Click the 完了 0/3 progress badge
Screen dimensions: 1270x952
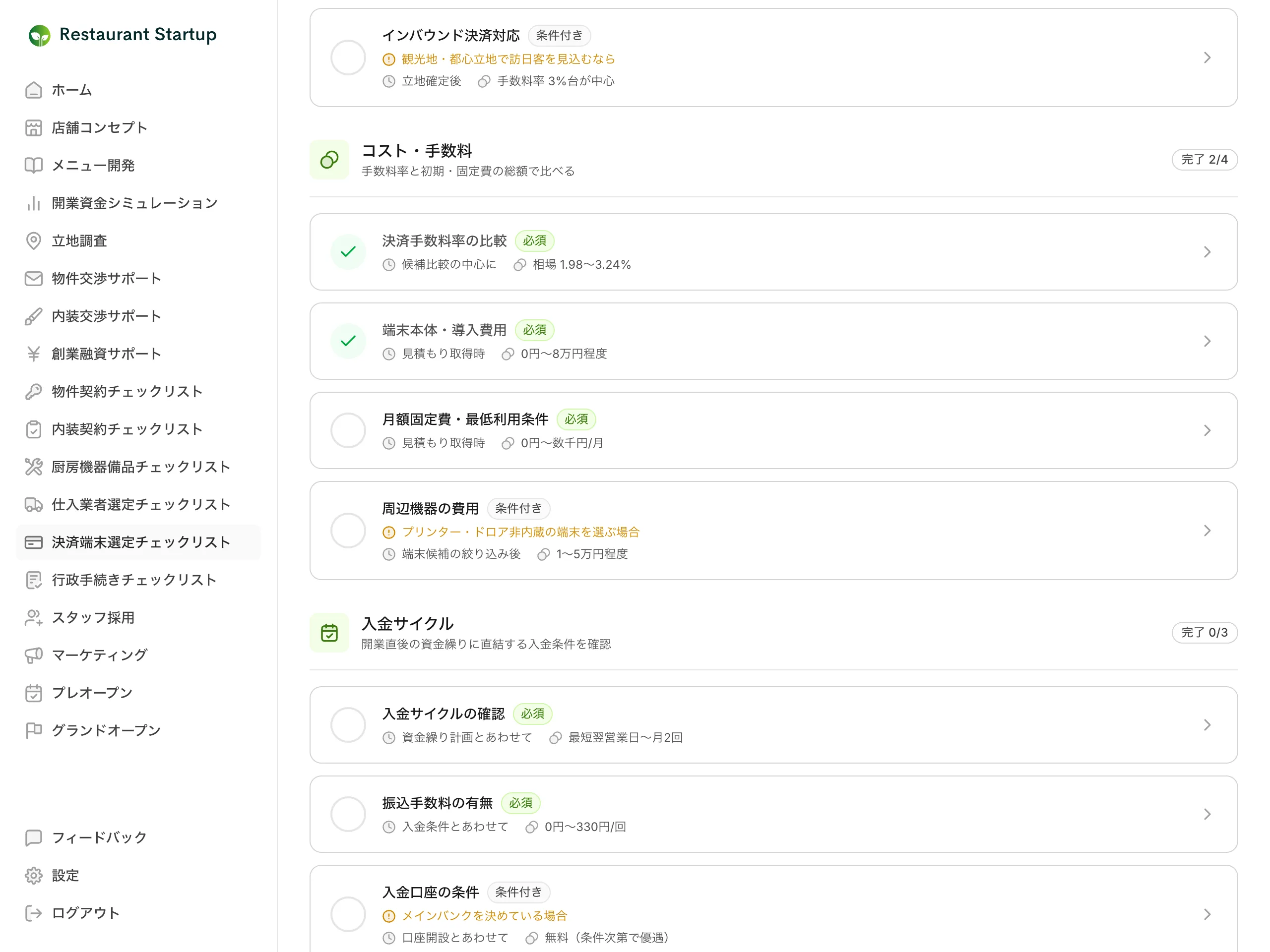pos(1204,632)
